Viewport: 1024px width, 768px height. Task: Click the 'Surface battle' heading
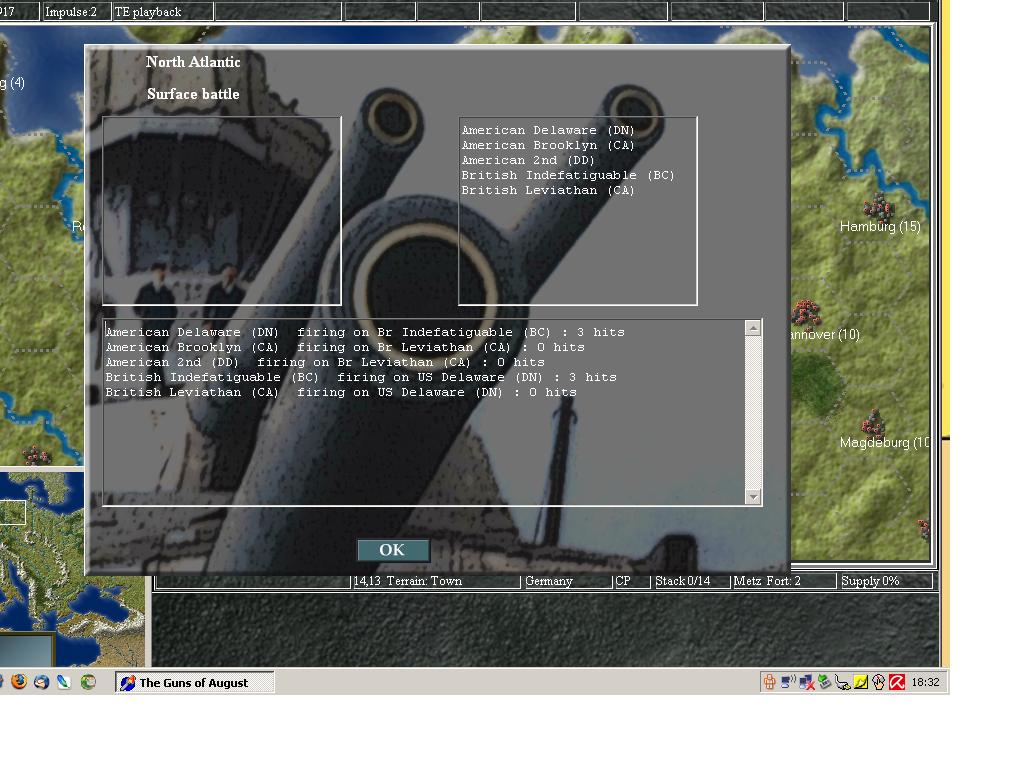coord(193,94)
